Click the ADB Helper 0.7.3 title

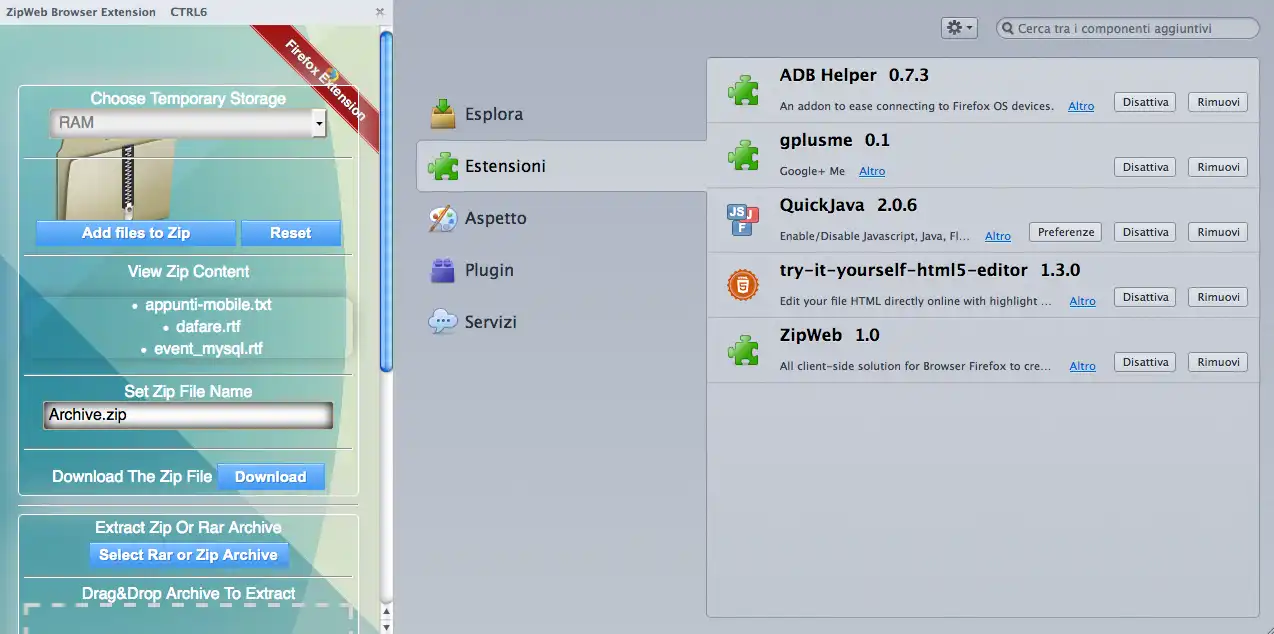854,75
